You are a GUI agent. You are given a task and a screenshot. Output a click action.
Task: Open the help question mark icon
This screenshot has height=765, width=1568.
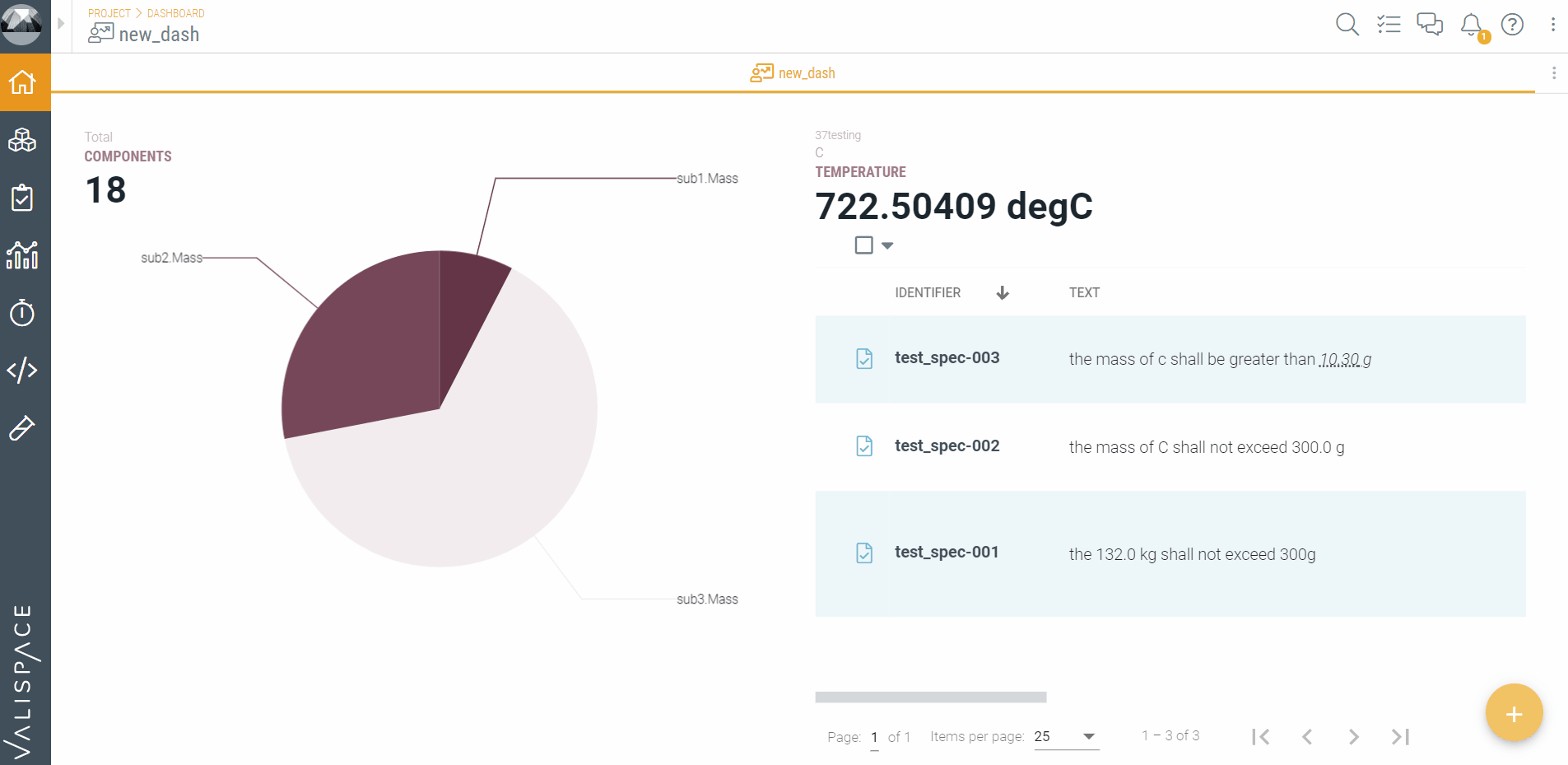pos(1512,25)
